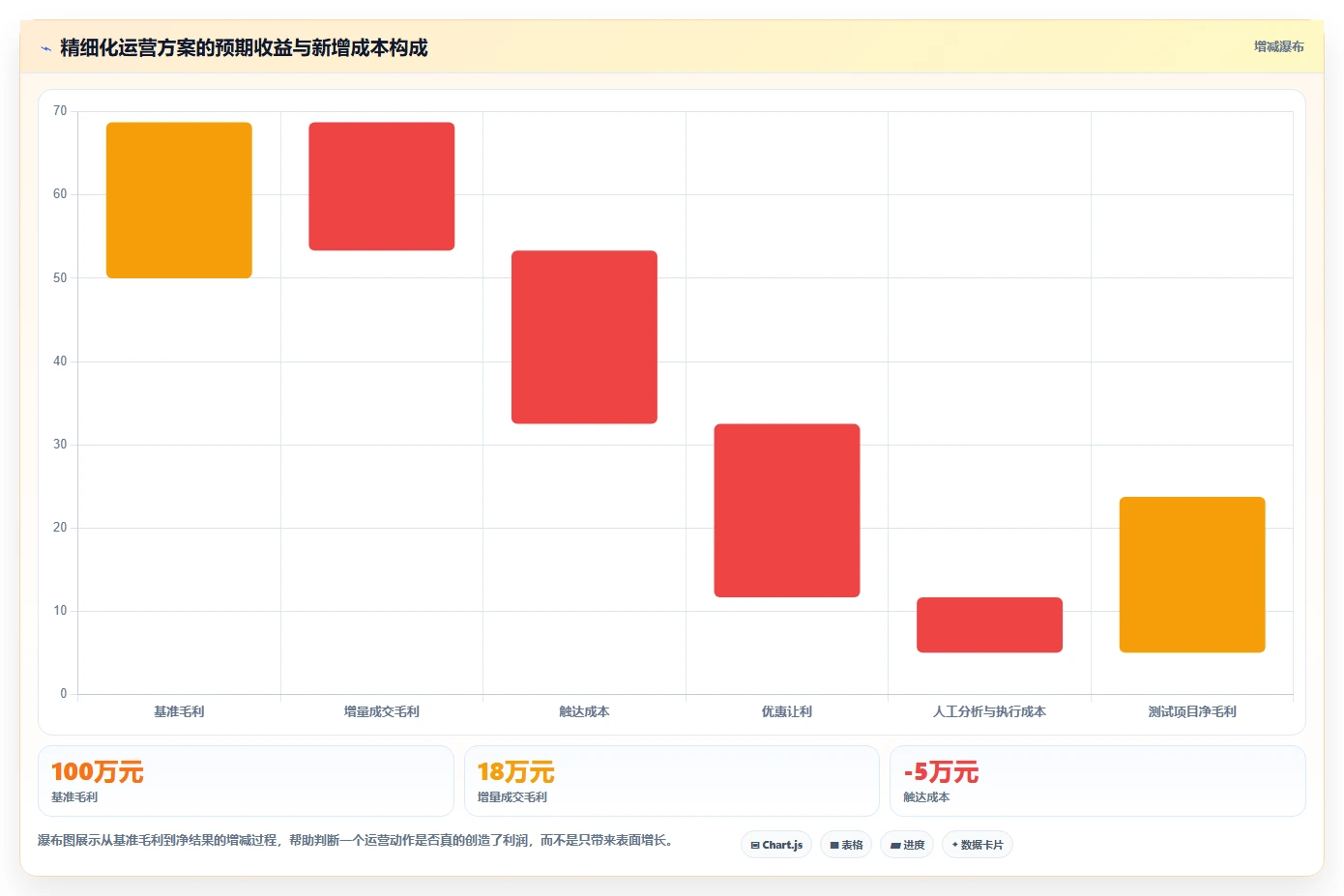Click the orange 基准毛利 bar
The width and height of the screenshot is (1344, 896).
tap(179, 200)
